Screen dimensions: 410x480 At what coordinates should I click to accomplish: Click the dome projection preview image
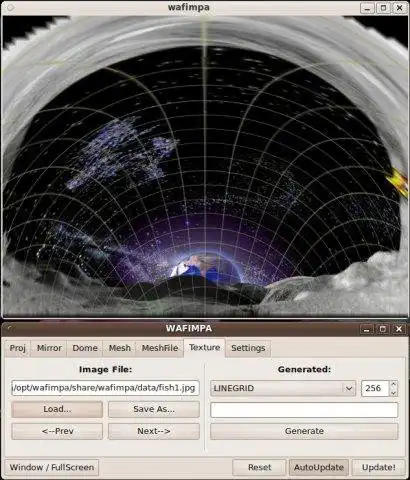pos(205,166)
